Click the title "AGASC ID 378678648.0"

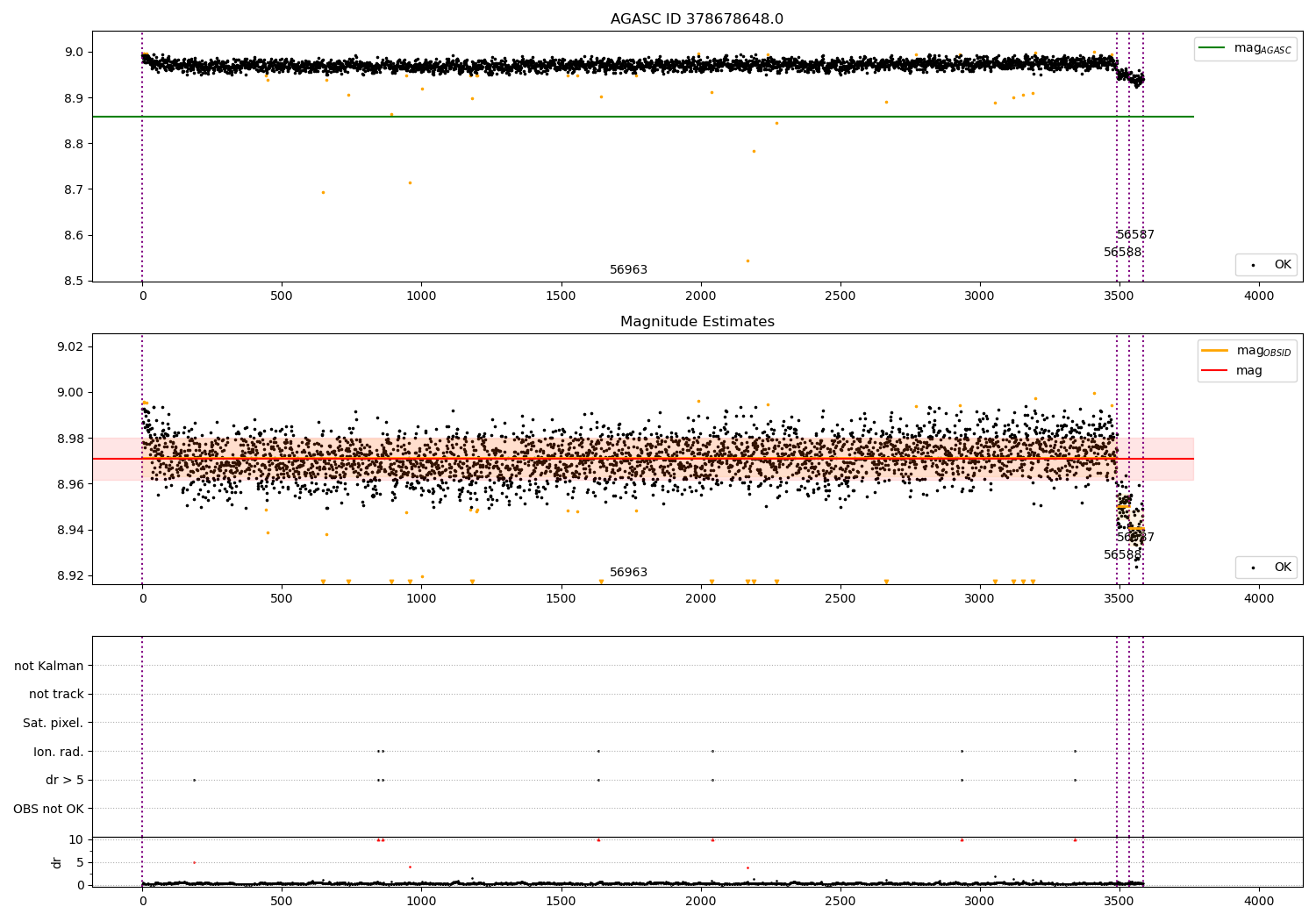pos(697,19)
